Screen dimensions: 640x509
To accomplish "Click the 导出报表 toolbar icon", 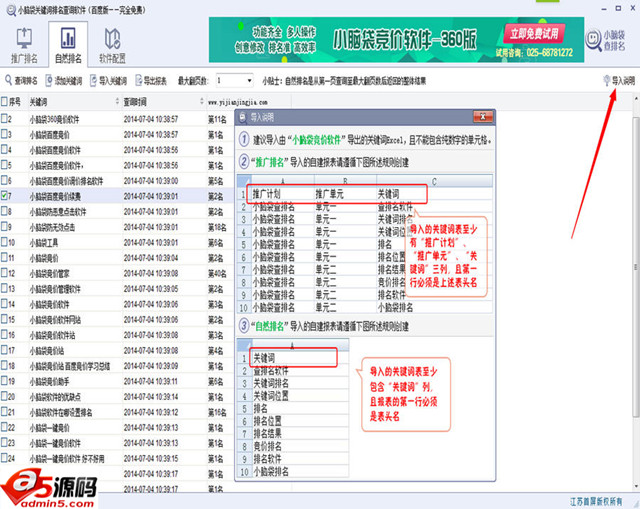I will (x=138, y=80).
